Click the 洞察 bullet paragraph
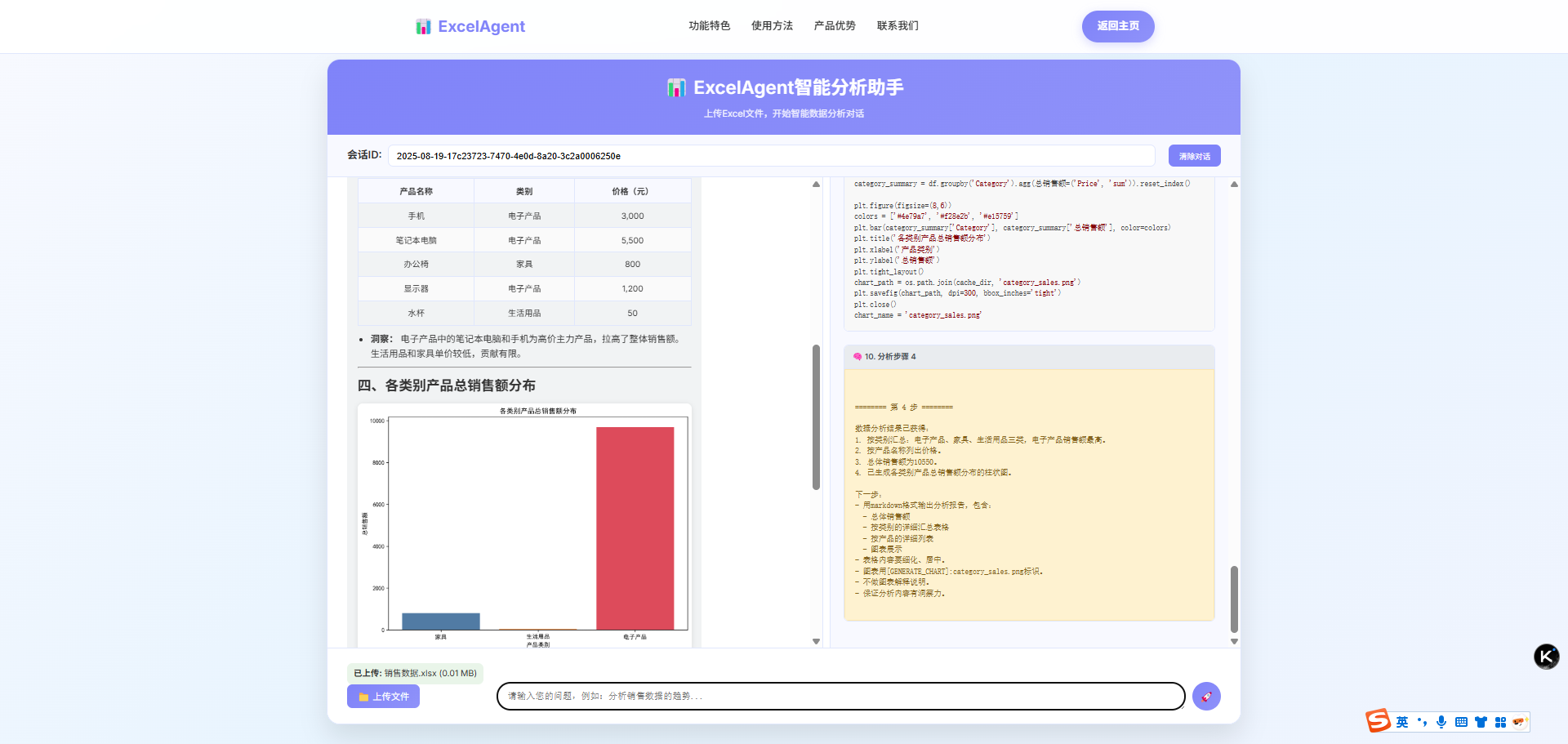 tap(526, 346)
